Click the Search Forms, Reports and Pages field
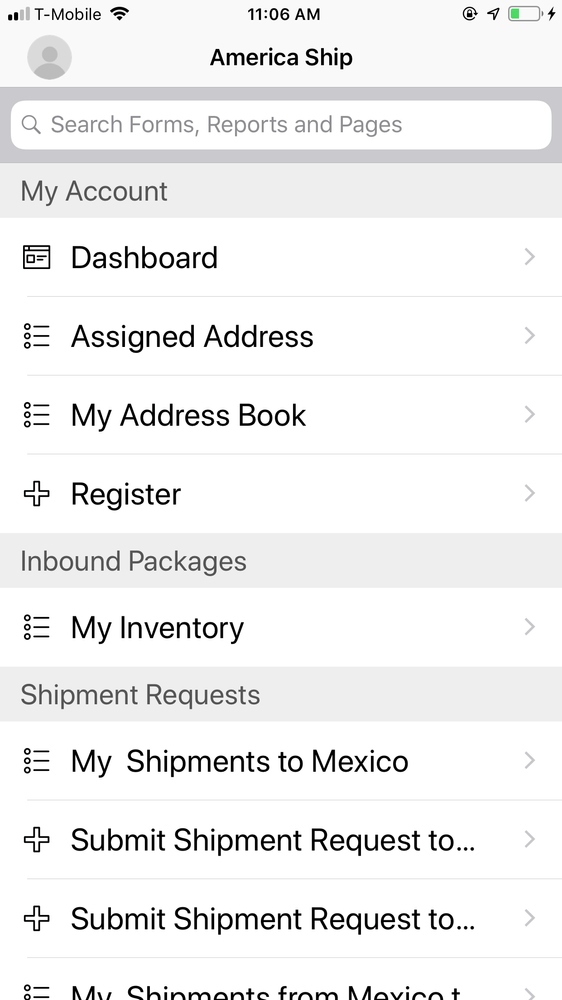562x1000 pixels. (281, 125)
